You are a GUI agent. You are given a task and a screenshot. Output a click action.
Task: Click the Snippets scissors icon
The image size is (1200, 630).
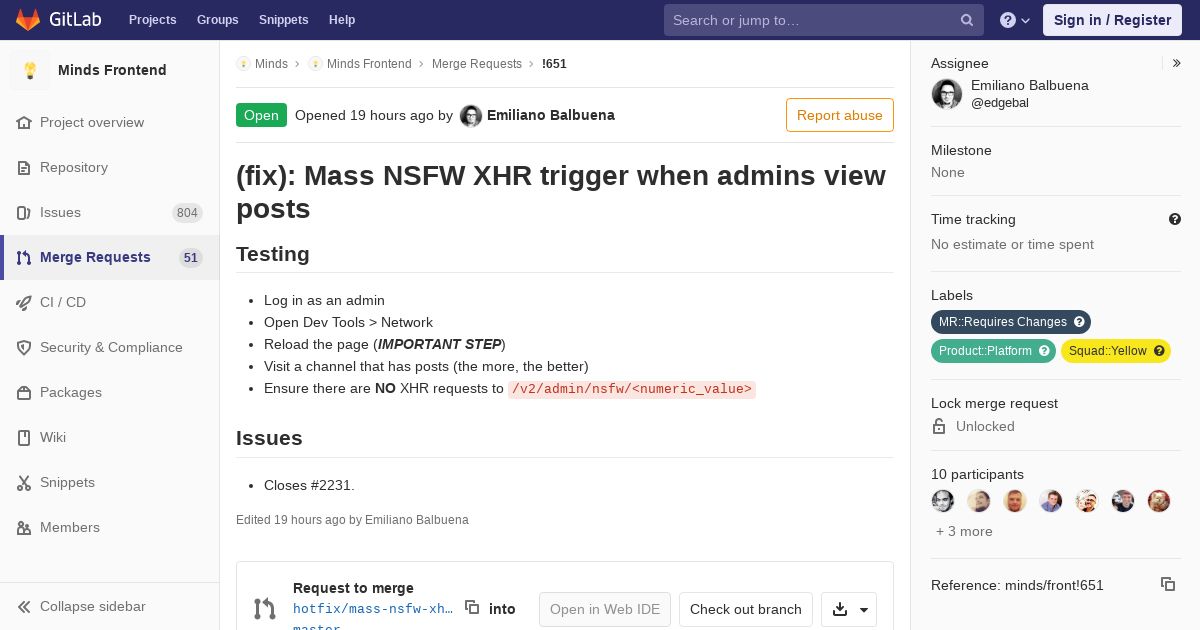24,482
